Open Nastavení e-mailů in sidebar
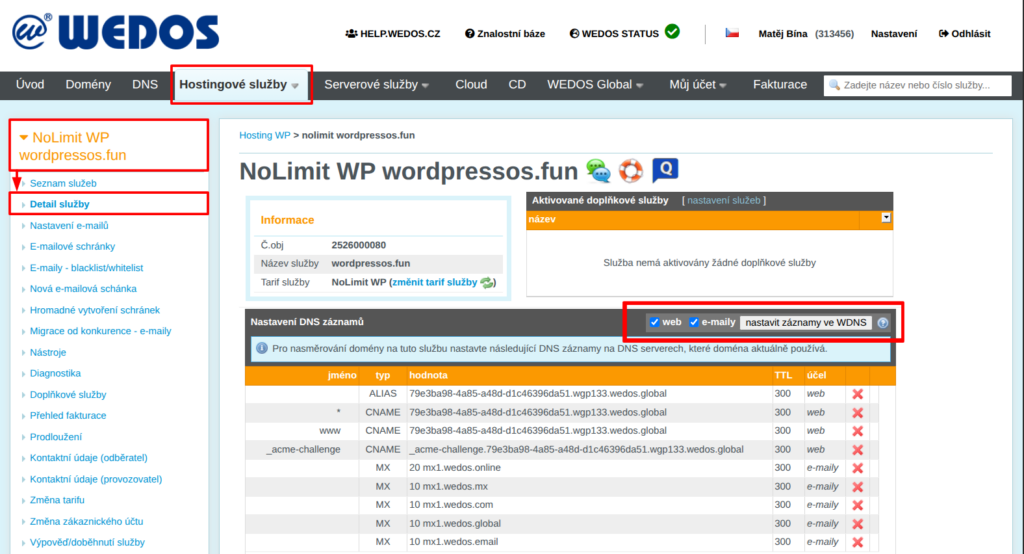This screenshot has height=554, width=1024. pos(69,225)
